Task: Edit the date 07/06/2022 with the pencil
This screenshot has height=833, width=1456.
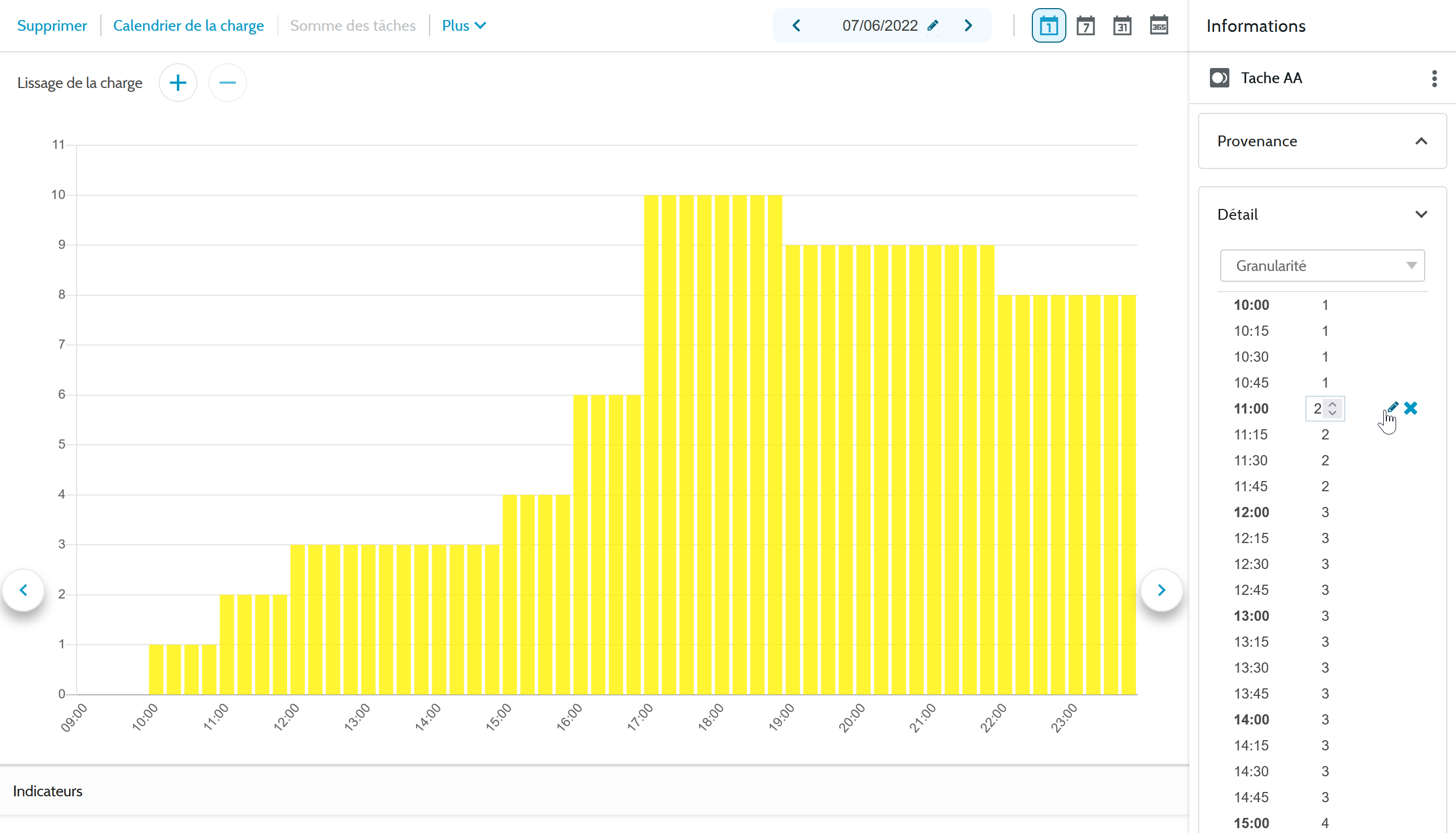Action: pos(933,26)
